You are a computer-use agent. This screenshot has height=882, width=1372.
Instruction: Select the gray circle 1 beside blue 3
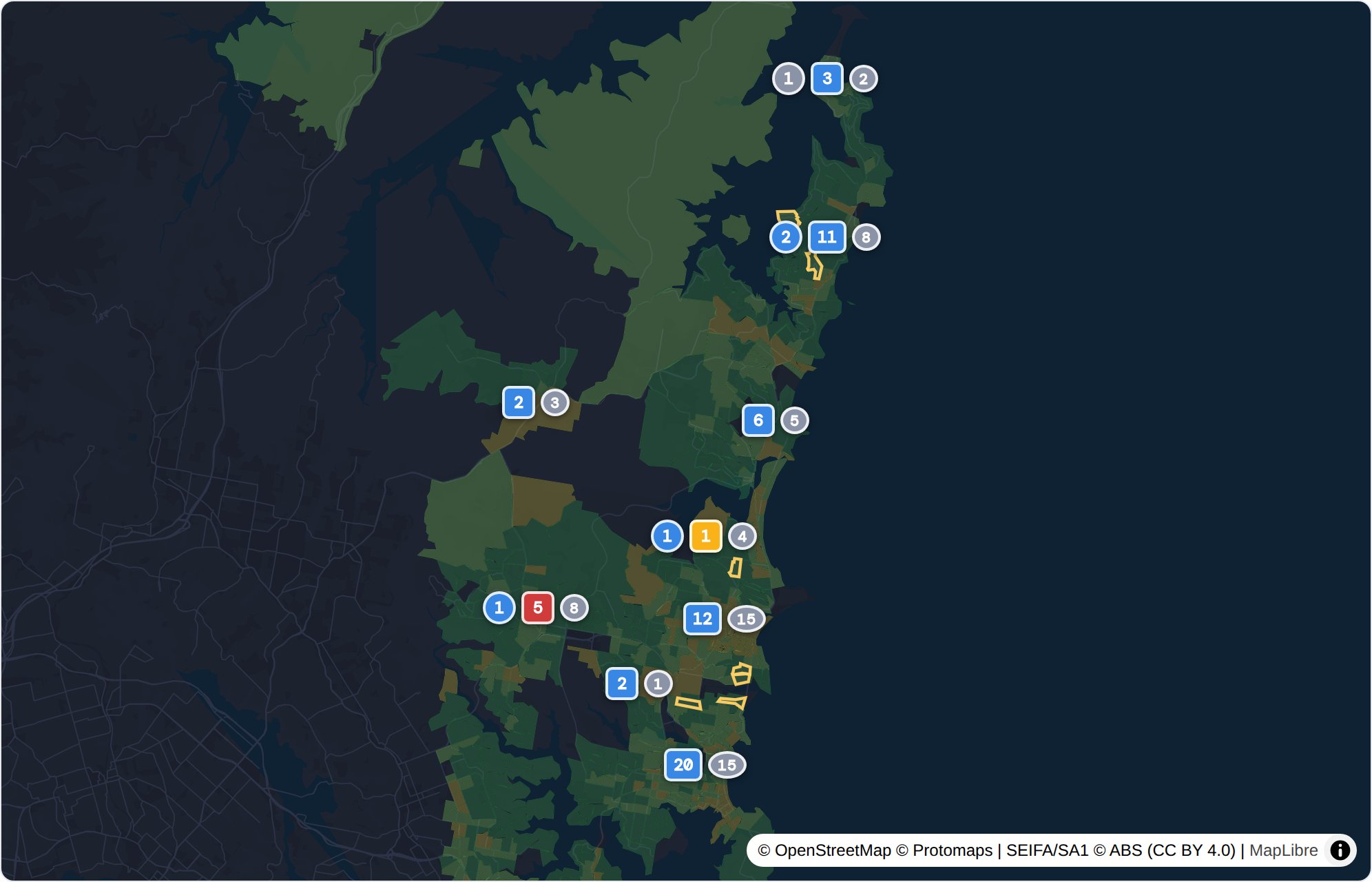789,79
